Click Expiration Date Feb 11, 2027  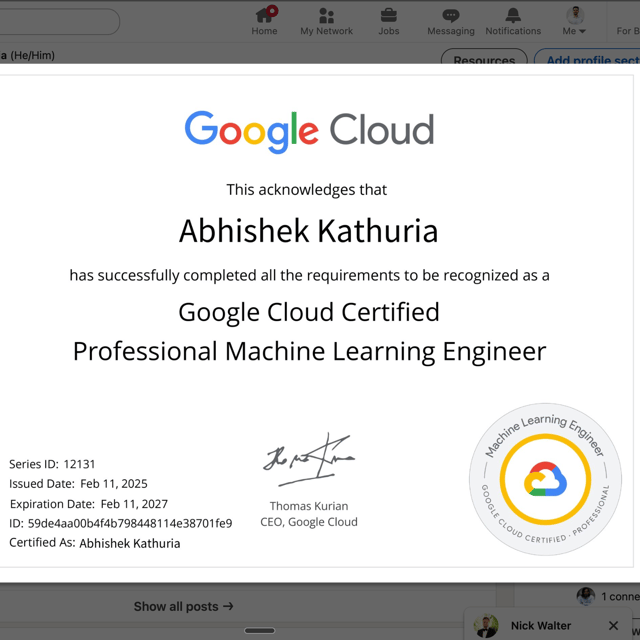[89, 504]
